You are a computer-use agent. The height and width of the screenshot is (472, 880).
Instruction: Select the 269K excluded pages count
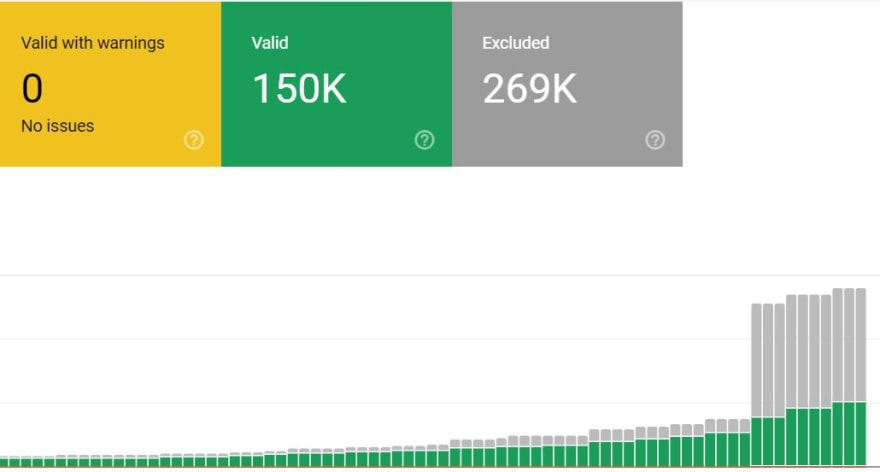coord(529,89)
